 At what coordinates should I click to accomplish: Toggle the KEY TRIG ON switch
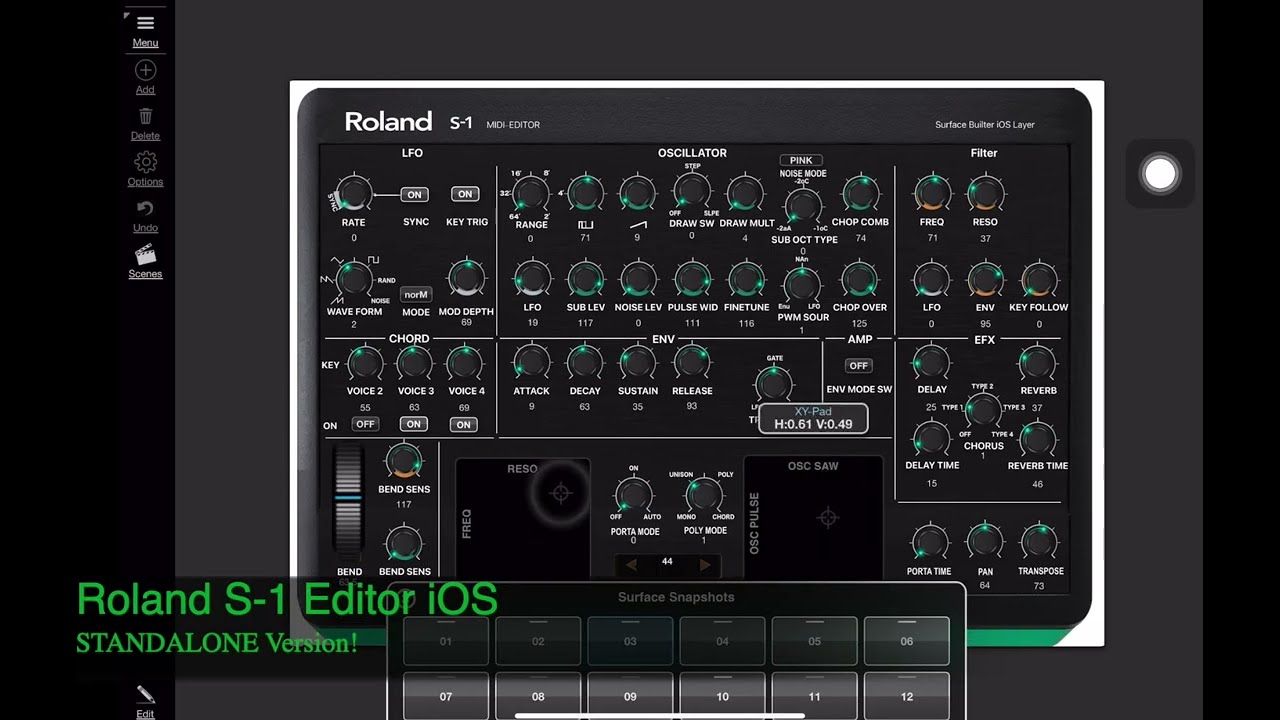(x=465, y=194)
